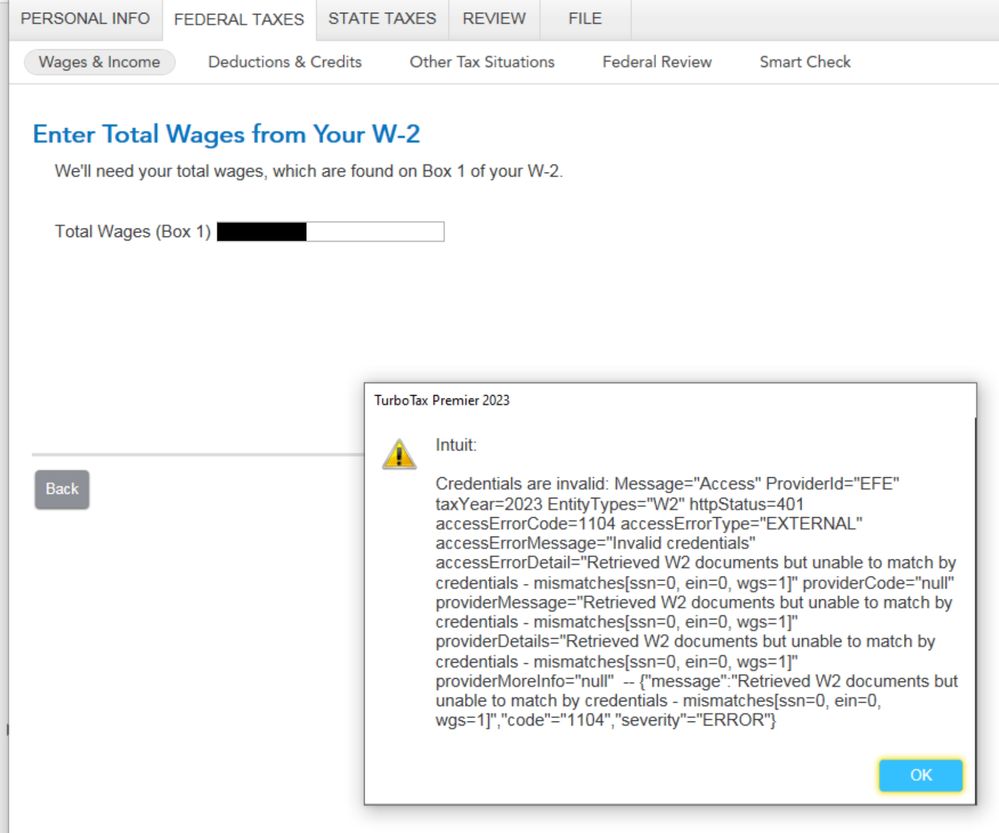Click the Box 1 instruction sentence
Image resolution: width=999 pixels, height=833 pixels.
[308, 171]
